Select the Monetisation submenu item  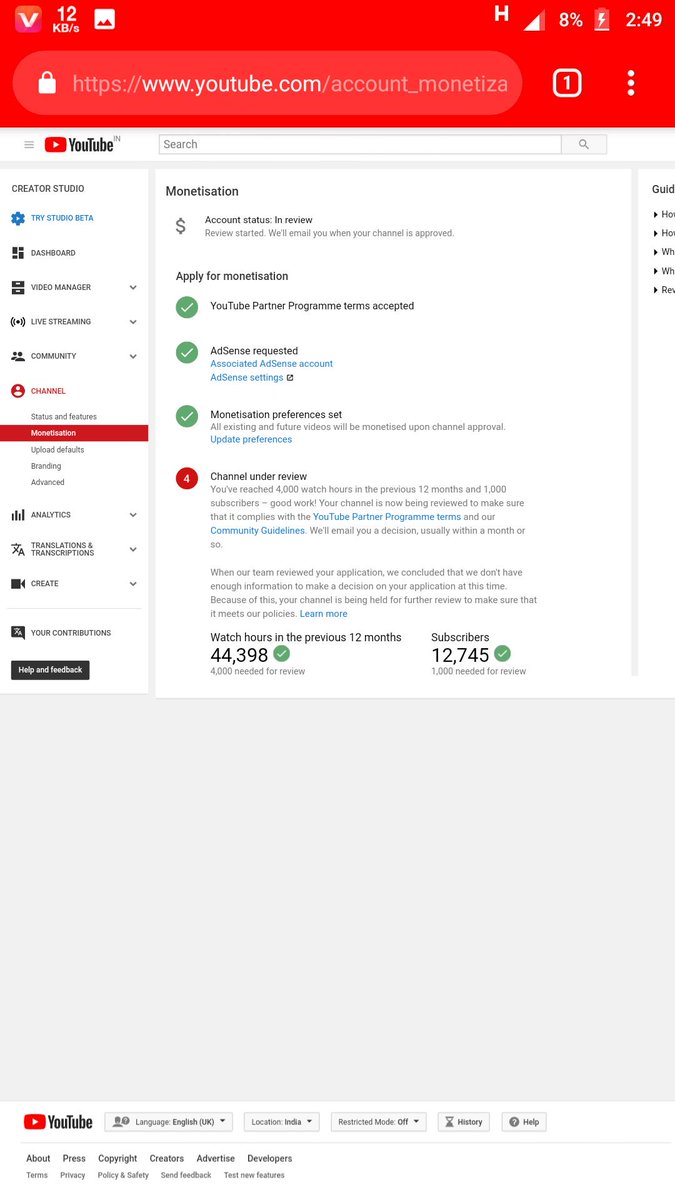point(74,433)
